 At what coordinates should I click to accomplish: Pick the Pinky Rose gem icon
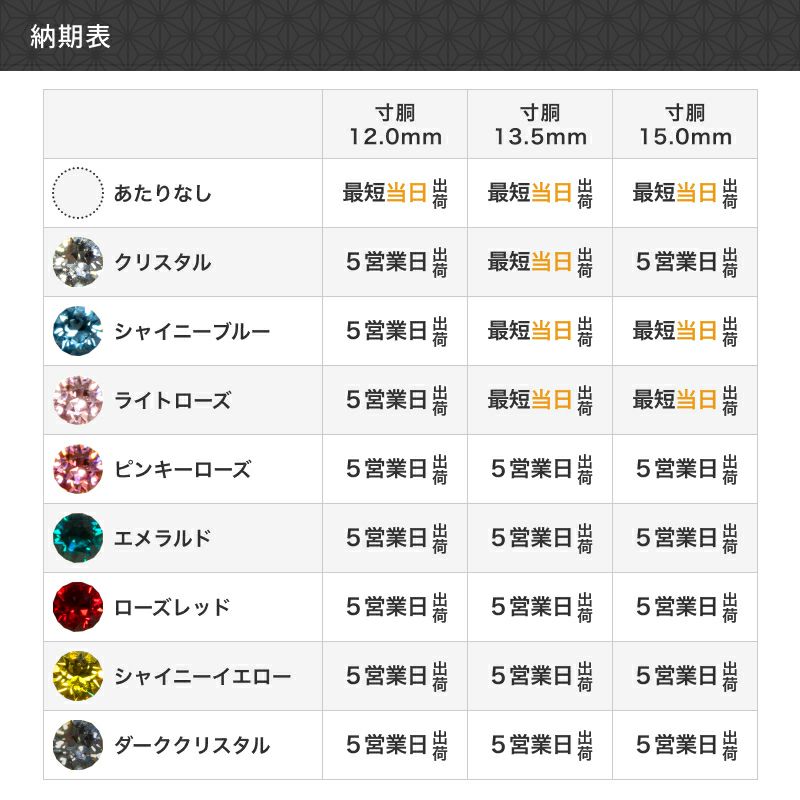(78, 469)
